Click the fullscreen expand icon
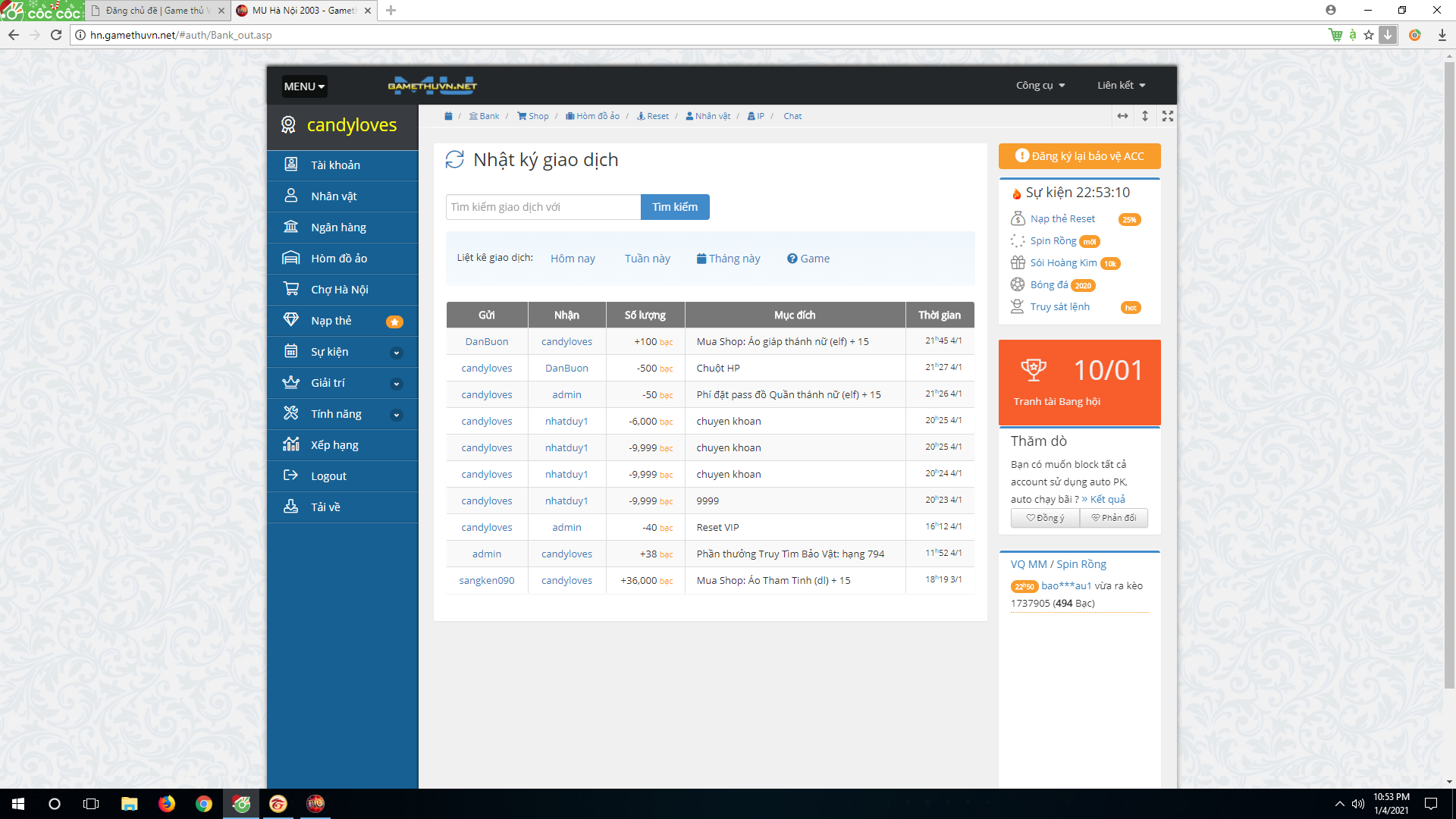The width and height of the screenshot is (1456, 819). pos(1168,116)
